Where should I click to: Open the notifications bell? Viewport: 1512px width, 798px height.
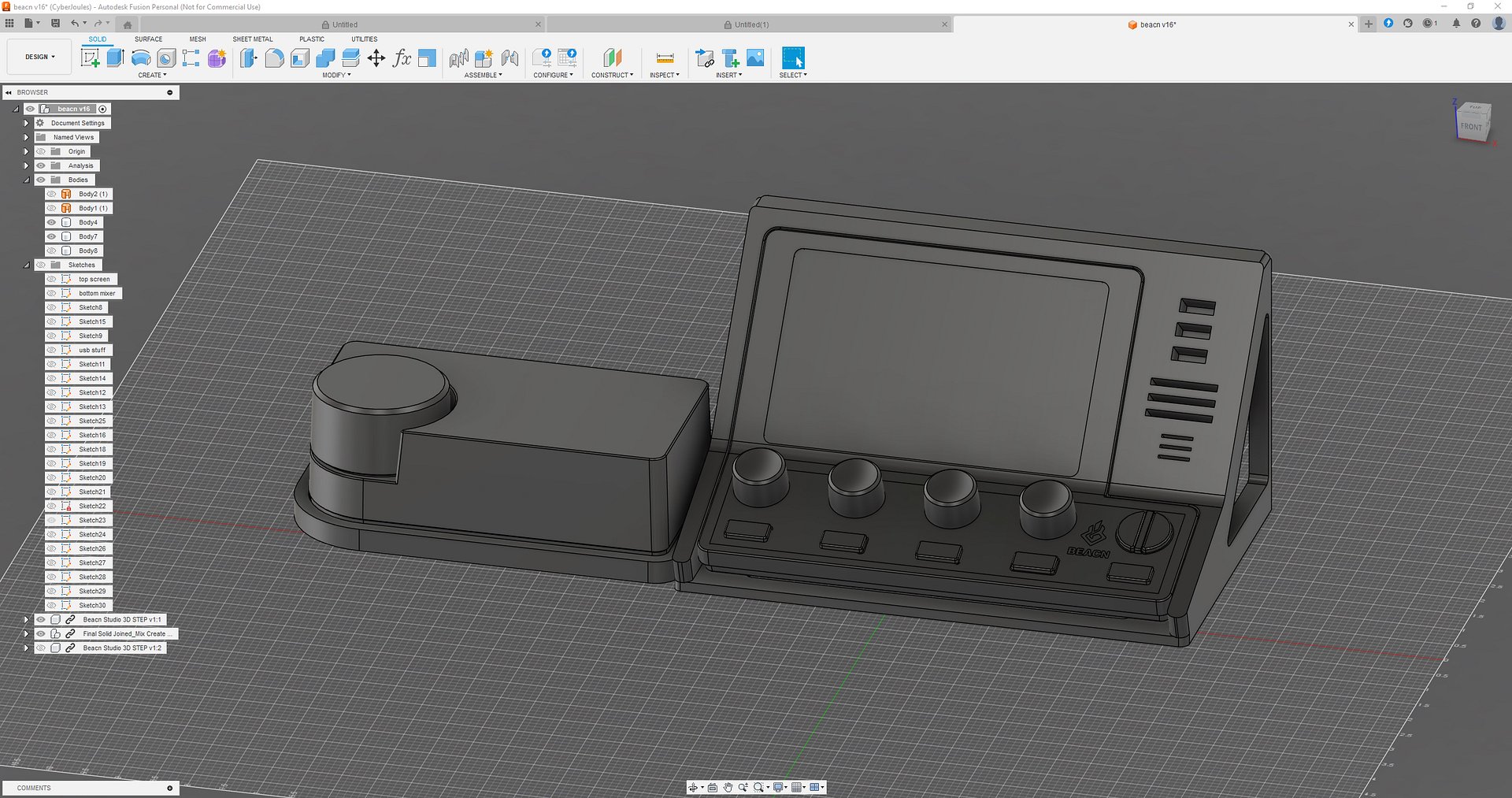(x=1456, y=24)
